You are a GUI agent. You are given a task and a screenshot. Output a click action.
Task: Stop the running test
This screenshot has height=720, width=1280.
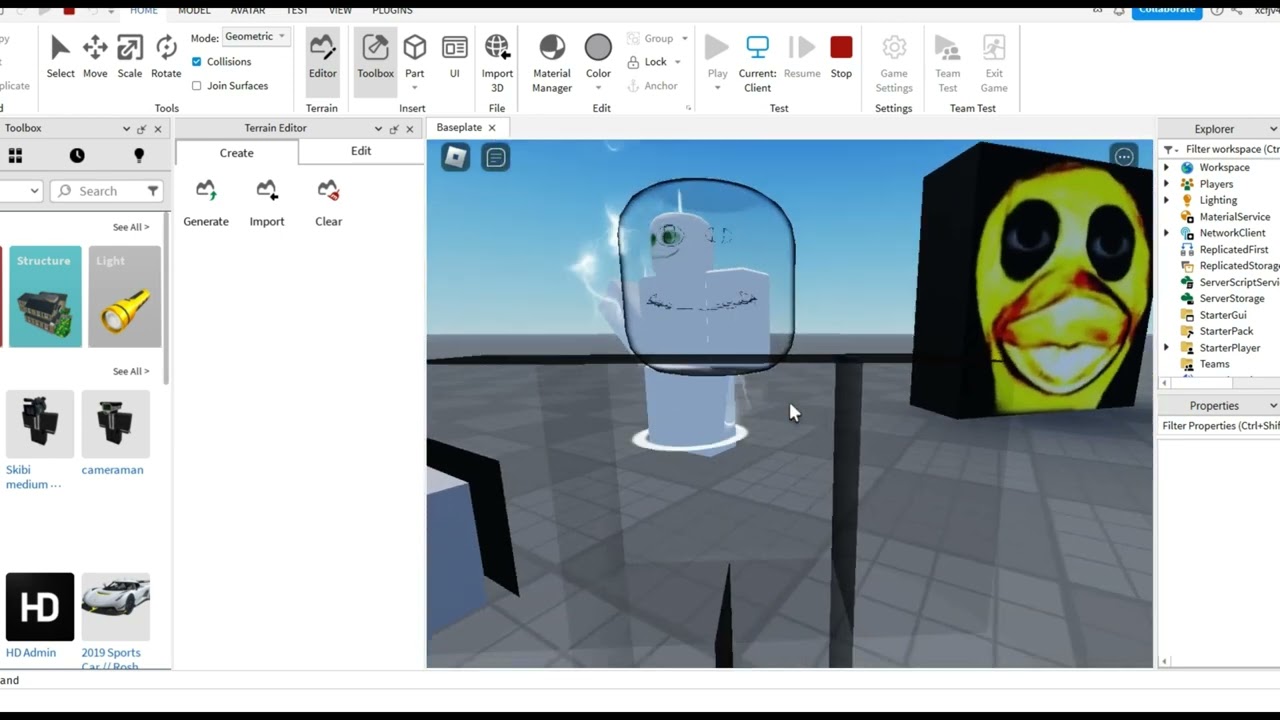click(x=841, y=57)
